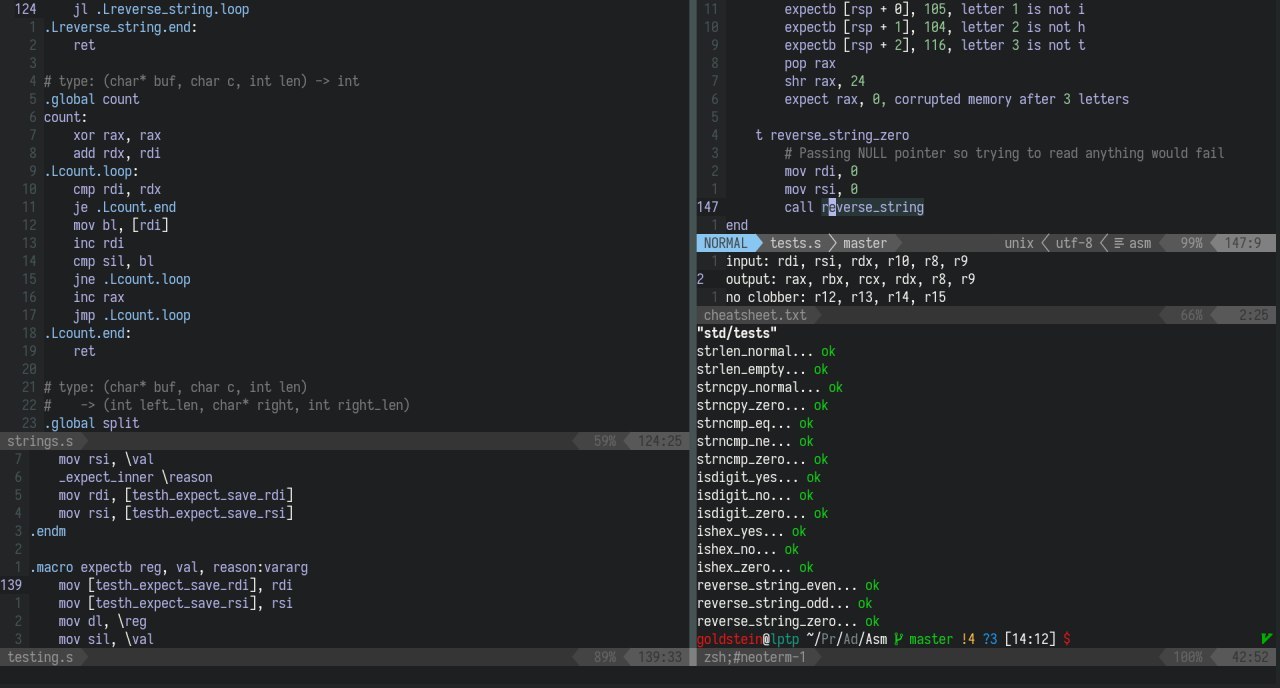Place cursor on "jl .Lreverse_string.loop" line

(x=161, y=9)
